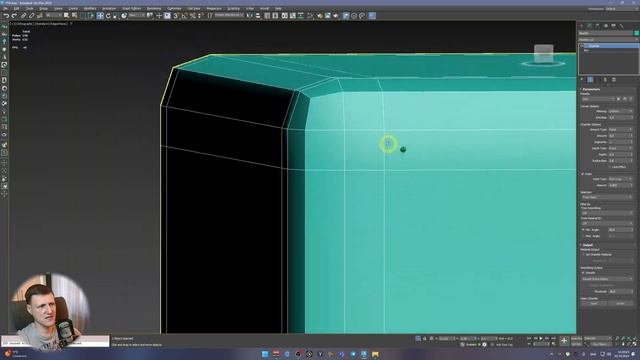Toggle the Smooth checkbox under Smoothing Output
640x360 pixels.
click(584, 273)
